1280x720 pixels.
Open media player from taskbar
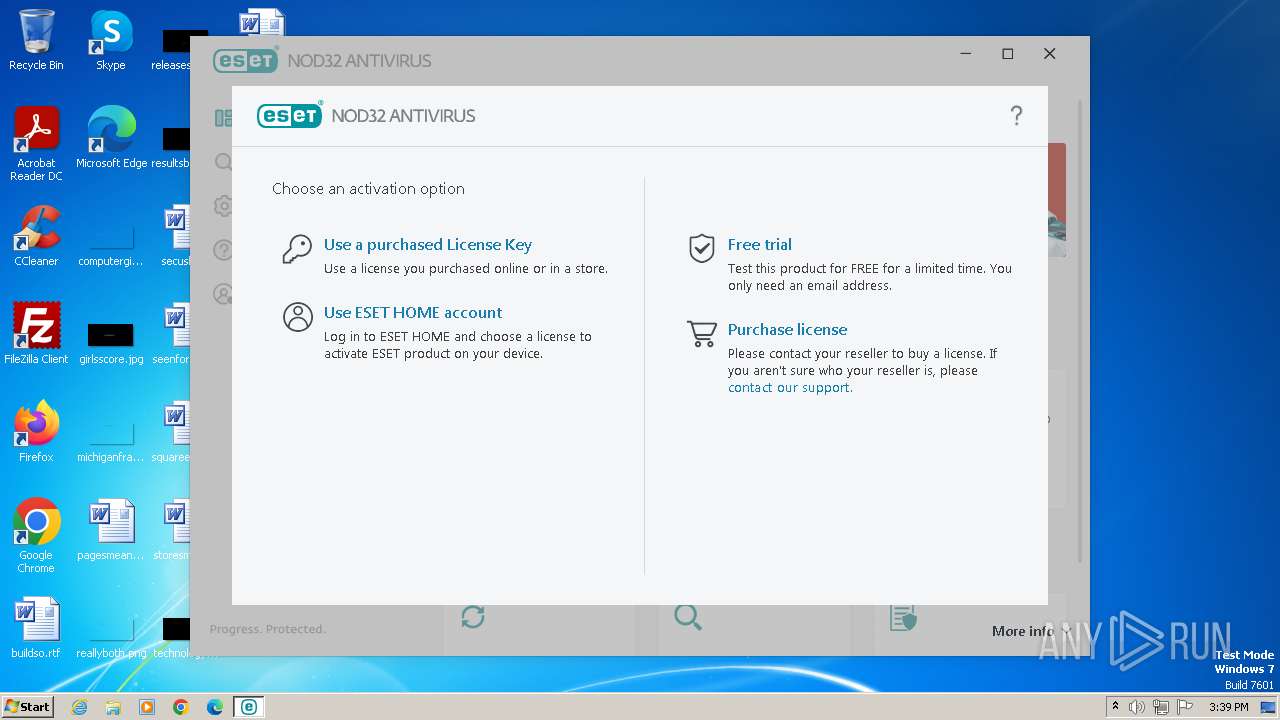point(147,707)
